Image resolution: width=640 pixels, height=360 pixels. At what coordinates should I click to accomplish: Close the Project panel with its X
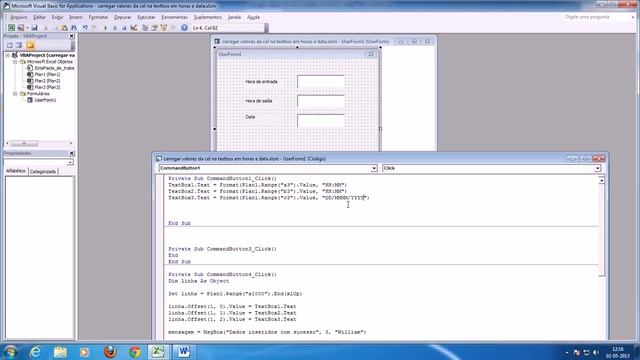point(72,36)
